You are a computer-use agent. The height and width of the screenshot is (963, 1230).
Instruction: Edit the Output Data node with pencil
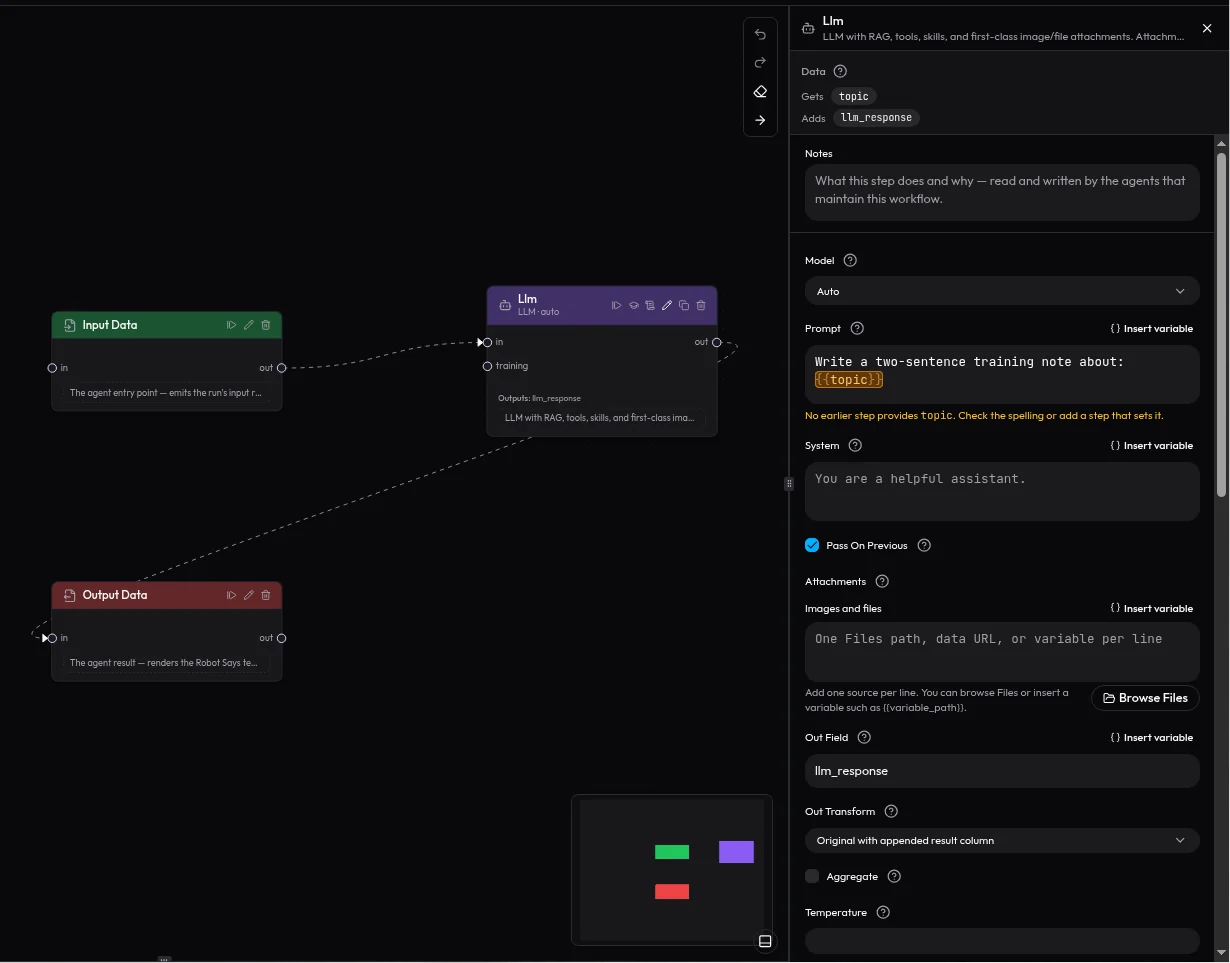(249, 595)
